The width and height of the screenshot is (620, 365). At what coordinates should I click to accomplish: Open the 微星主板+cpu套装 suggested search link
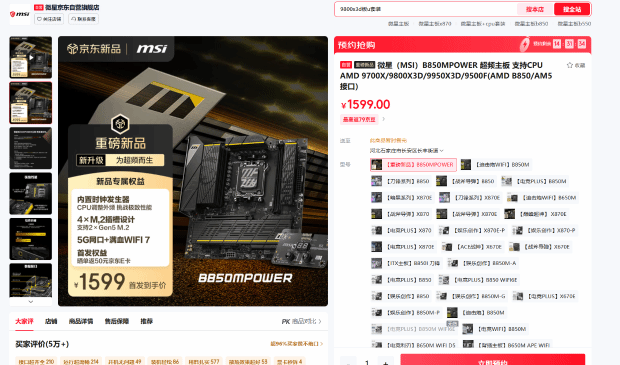click(x=483, y=24)
